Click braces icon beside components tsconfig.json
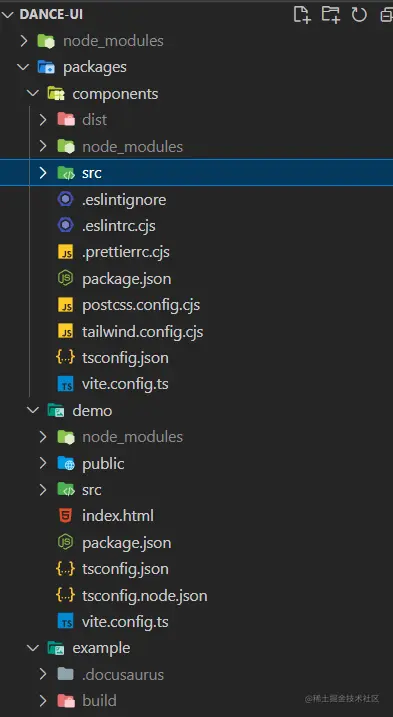 (x=65, y=358)
